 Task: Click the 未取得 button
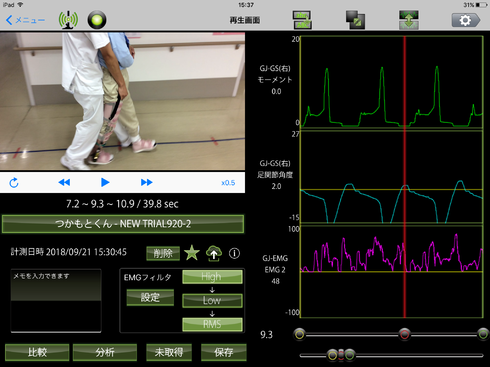pos(169,352)
